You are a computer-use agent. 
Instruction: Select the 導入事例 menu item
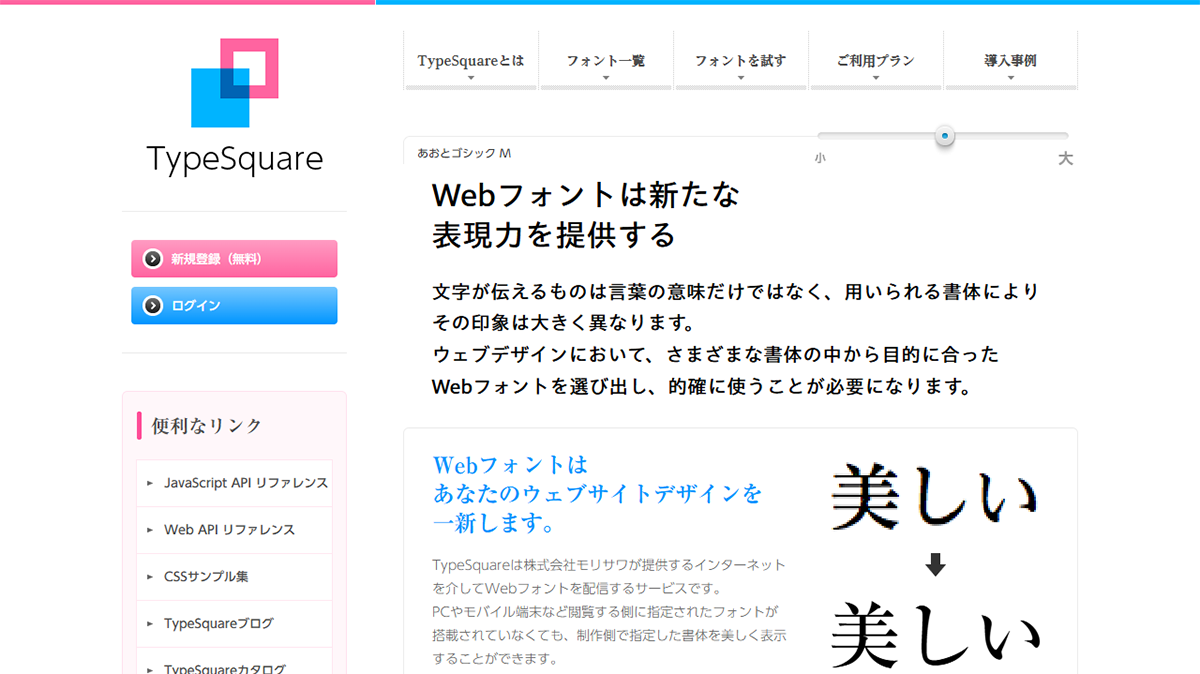(x=1010, y=60)
